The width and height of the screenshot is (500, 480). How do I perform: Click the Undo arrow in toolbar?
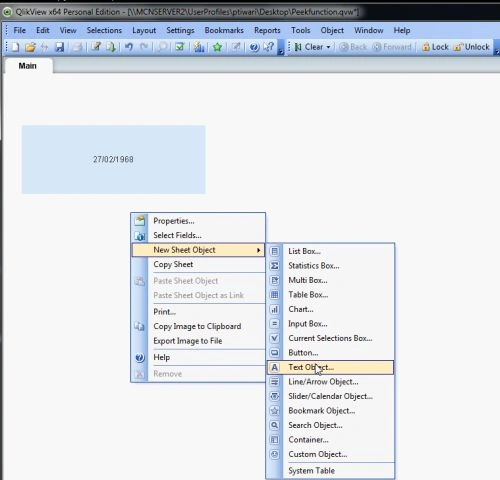pyautogui.click(x=129, y=47)
